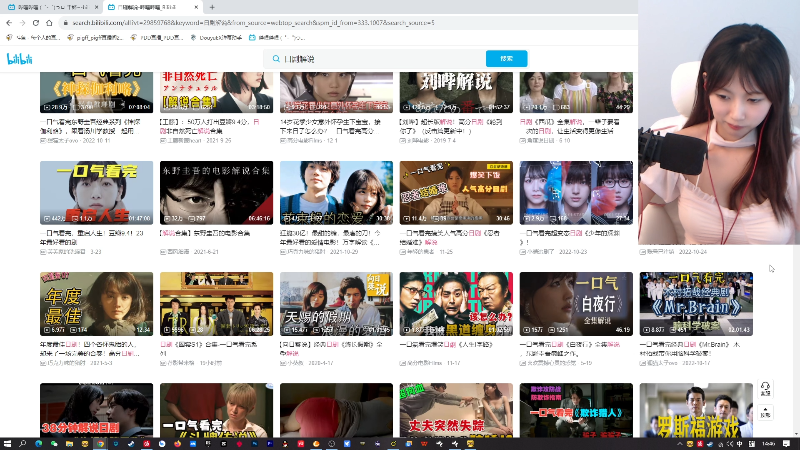Expand hidden system tray icons chevron
This screenshot has height=450, width=800.
680,444
